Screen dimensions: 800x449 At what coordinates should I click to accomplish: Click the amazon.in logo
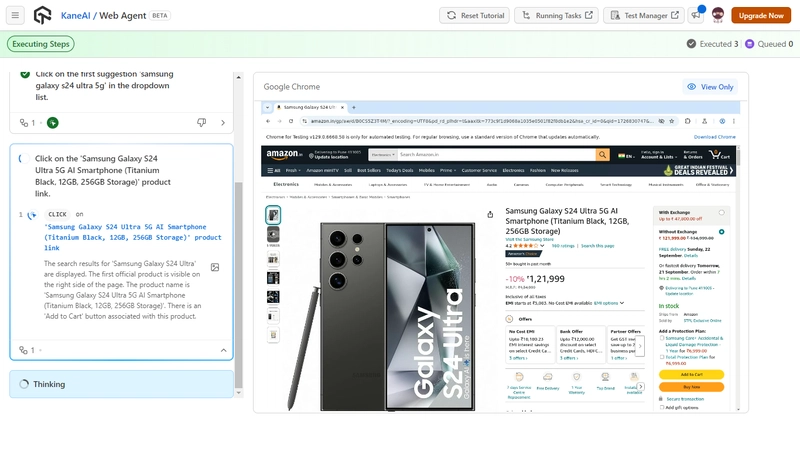coord(284,154)
